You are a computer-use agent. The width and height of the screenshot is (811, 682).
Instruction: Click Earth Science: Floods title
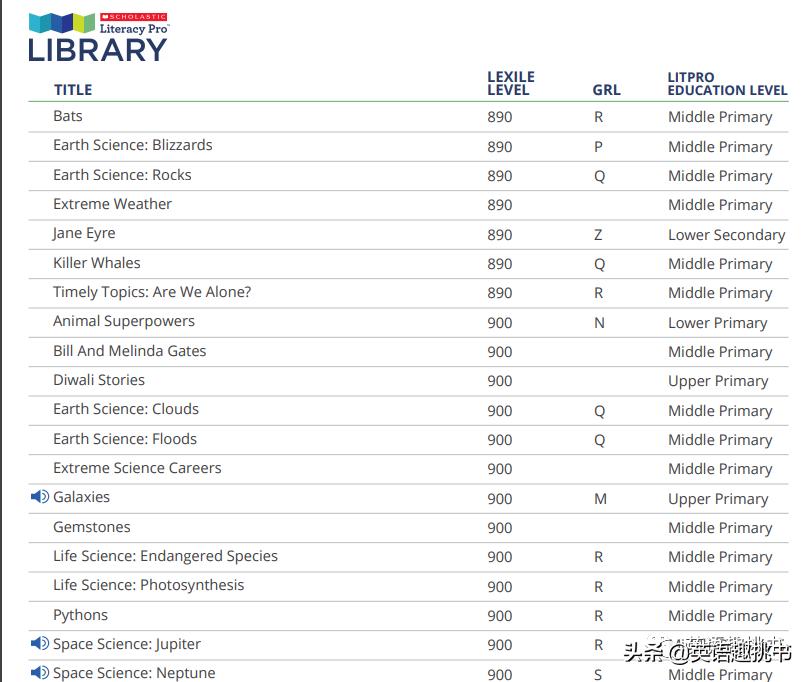[125, 439]
